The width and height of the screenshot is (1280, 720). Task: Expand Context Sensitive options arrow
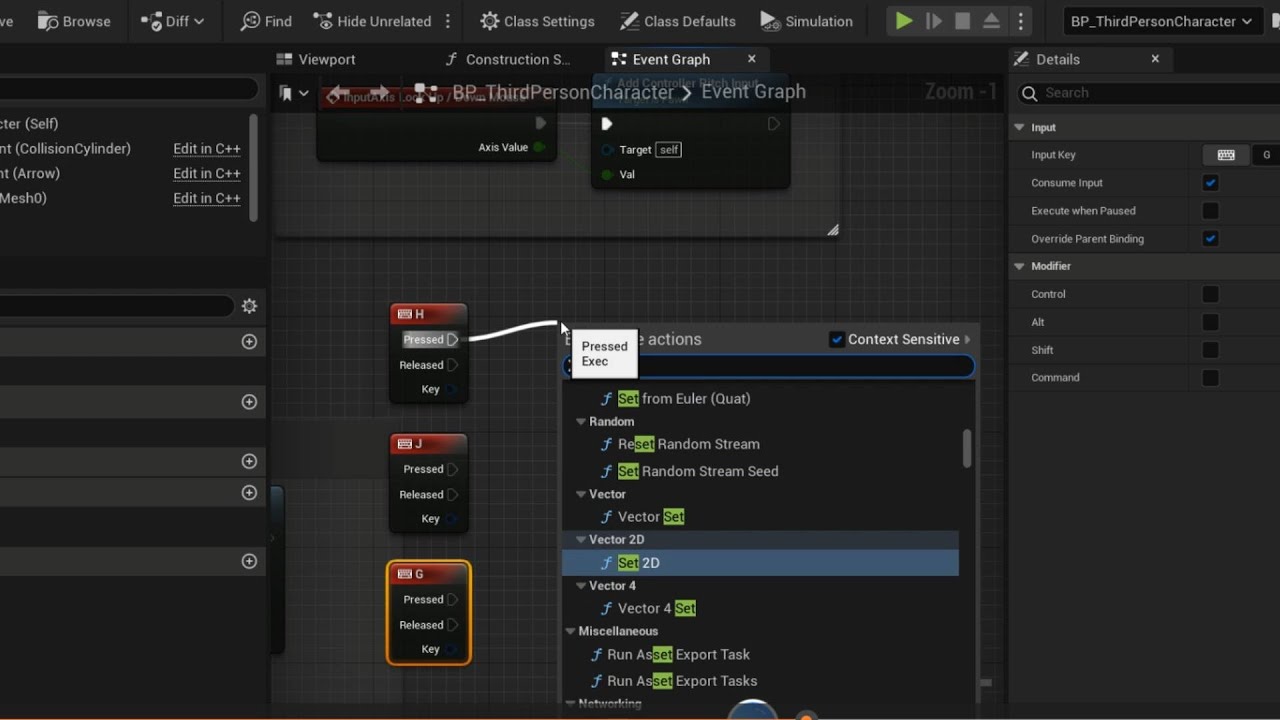(967, 339)
